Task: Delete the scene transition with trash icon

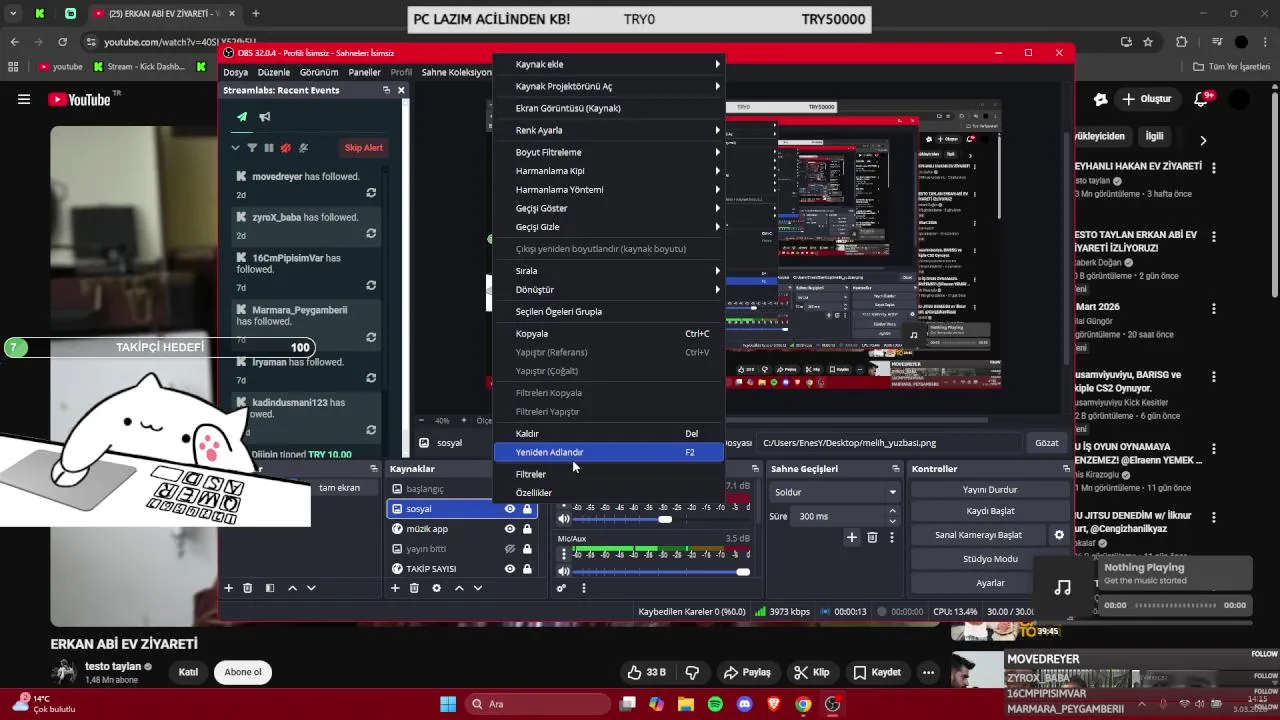Action: pyautogui.click(x=872, y=537)
